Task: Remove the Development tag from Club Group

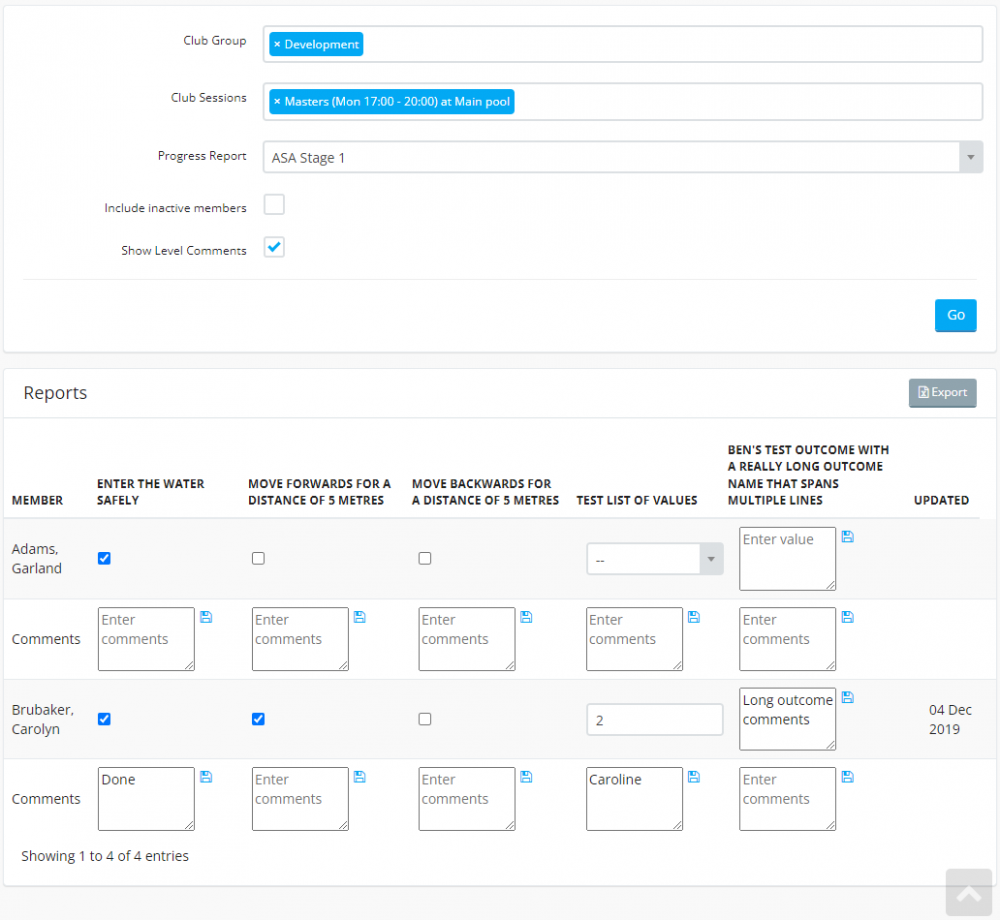Action: [277, 44]
